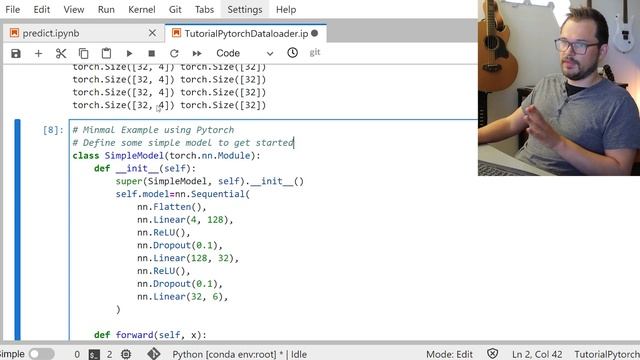This screenshot has width=640, height=360.
Task: Open the Kernel menu
Action: coord(142,9)
